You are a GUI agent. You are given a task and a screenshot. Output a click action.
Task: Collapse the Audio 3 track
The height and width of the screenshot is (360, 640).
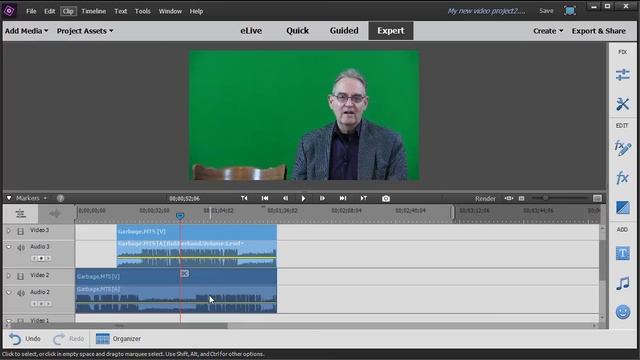coord(9,247)
